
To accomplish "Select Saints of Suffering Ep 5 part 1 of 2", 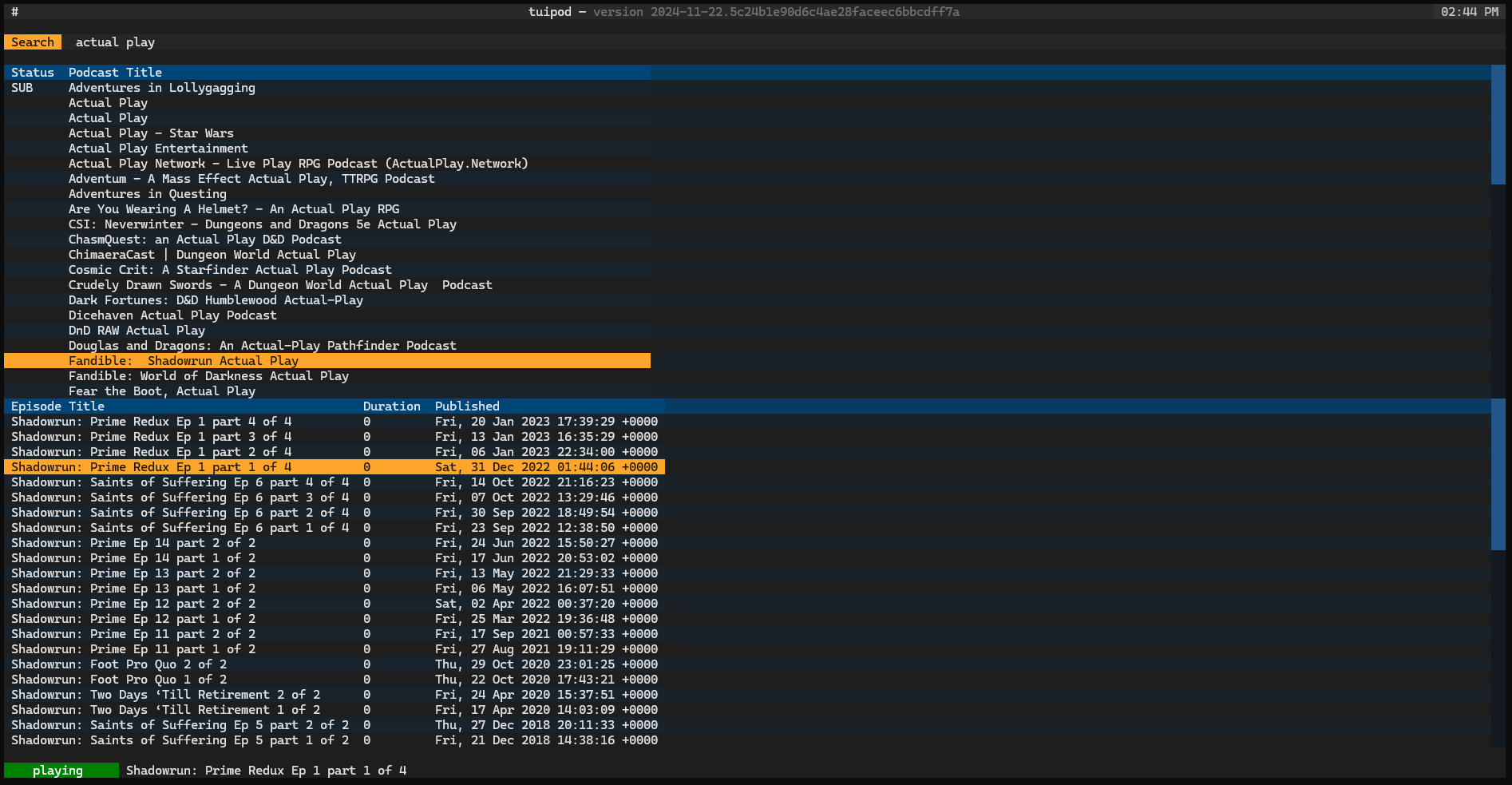I will 334,740.
